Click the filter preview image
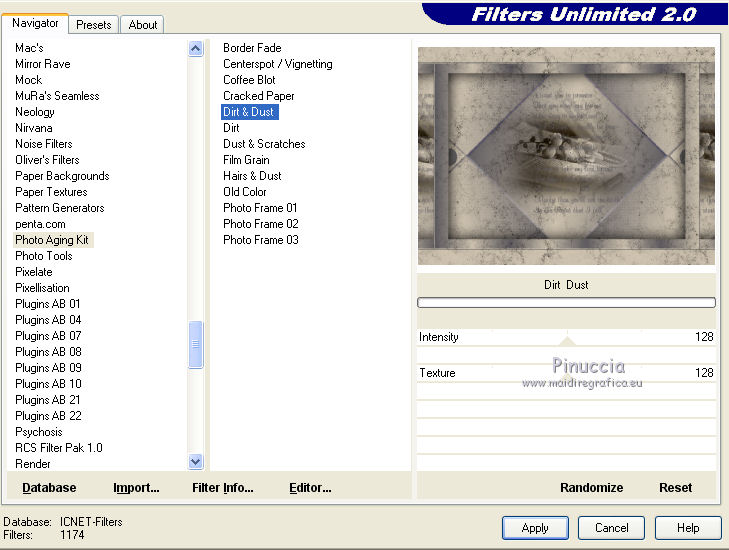Screen dimensions: 729x550 566,156
